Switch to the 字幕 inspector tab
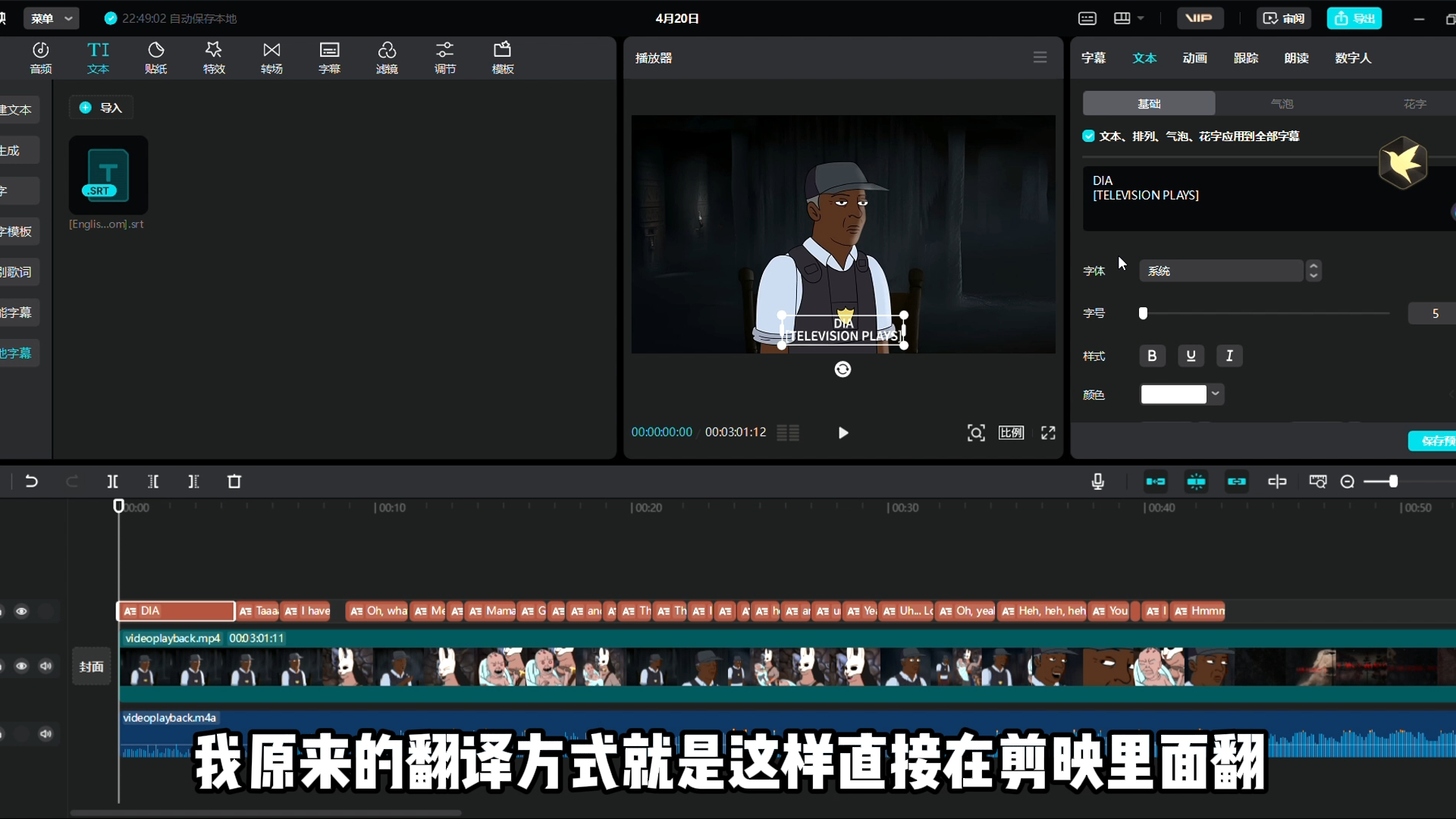This screenshot has height=819, width=1456. click(x=1094, y=58)
